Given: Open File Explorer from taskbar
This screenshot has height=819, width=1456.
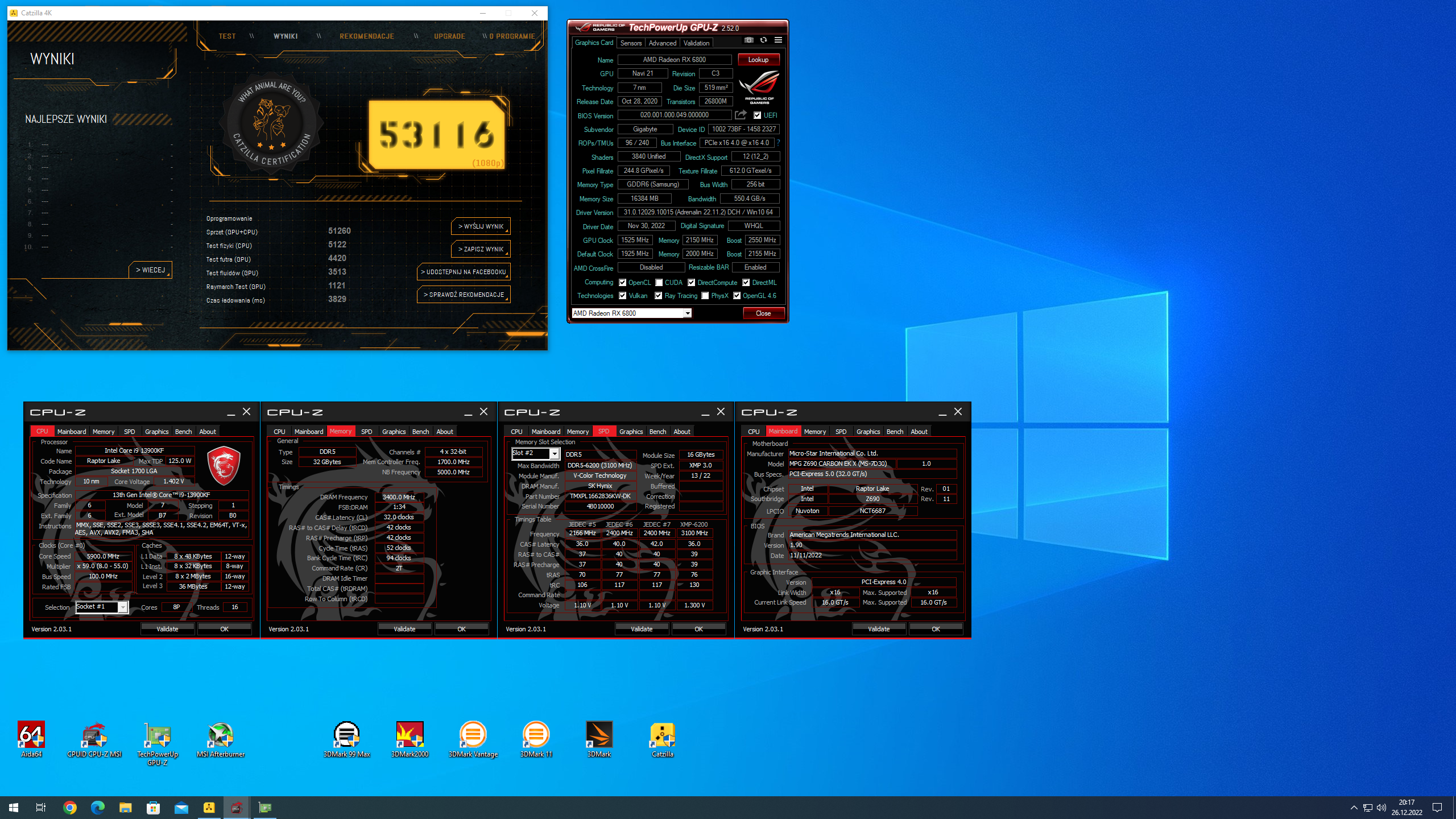Looking at the screenshot, I should coord(126,808).
